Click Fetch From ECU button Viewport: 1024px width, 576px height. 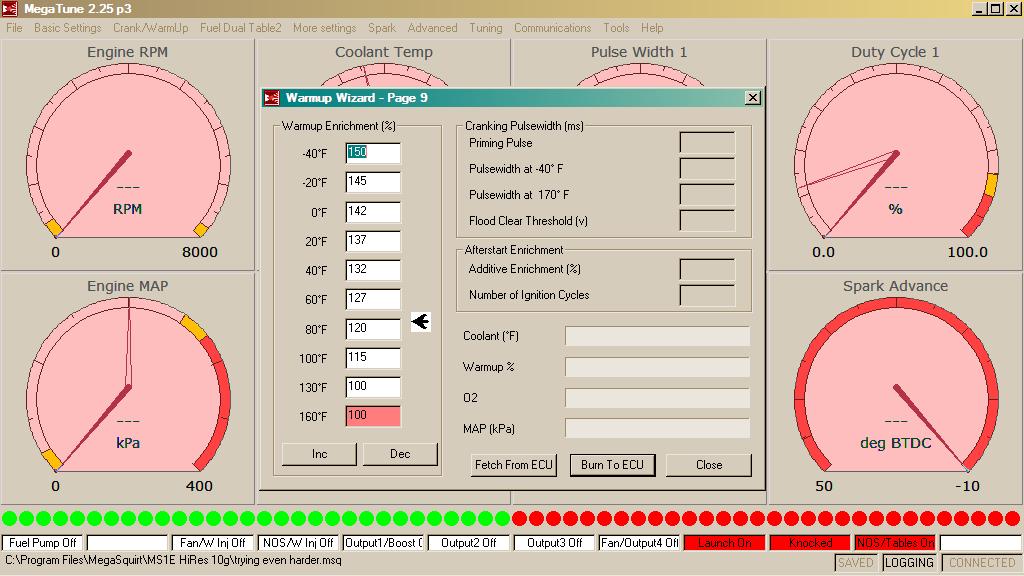pyautogui.click(x=513, y=465)
